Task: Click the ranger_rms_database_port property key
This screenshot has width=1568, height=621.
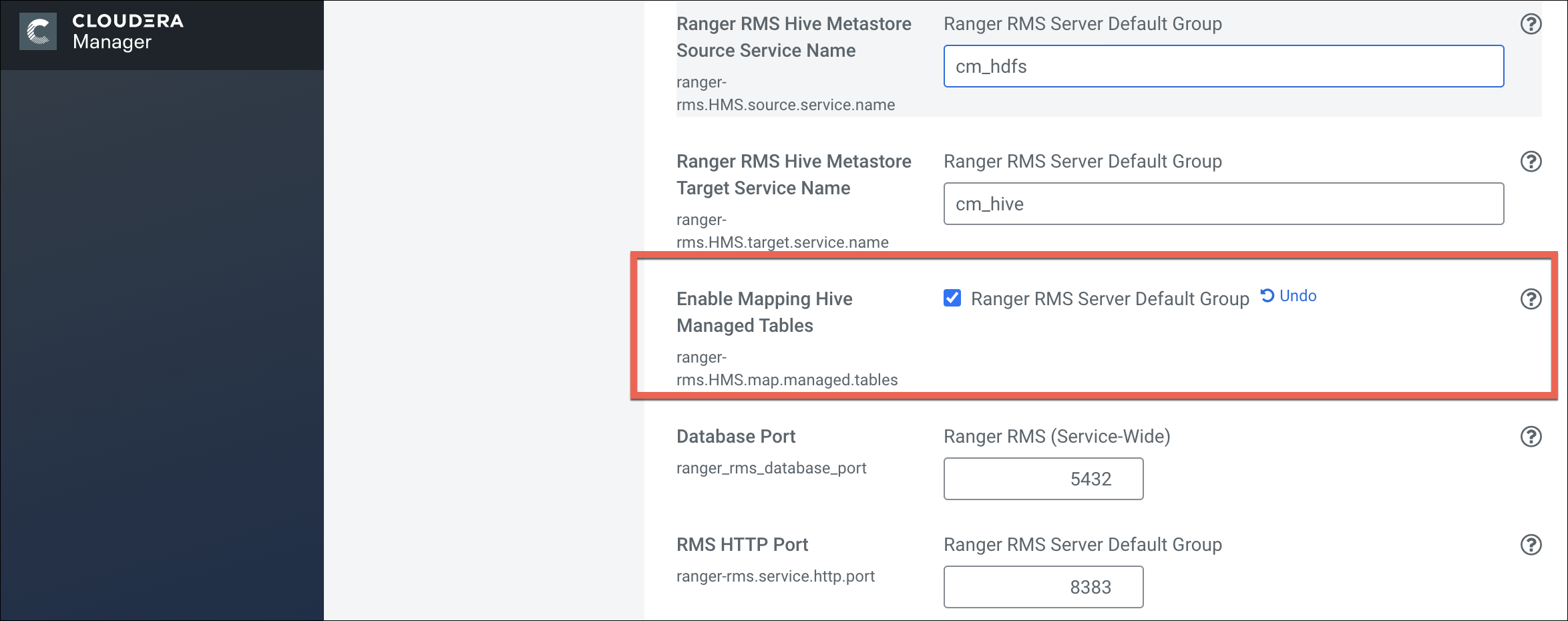Action: [771, 468]
